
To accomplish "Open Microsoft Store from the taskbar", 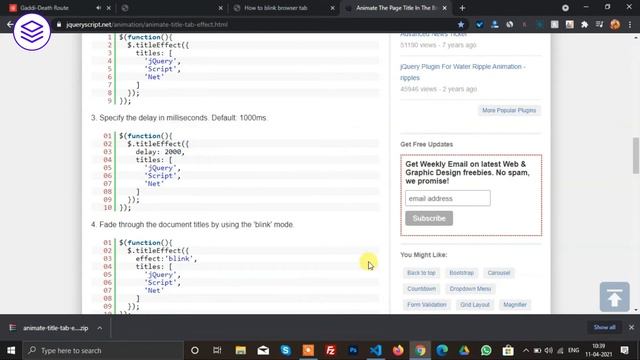I will point(508,350).
